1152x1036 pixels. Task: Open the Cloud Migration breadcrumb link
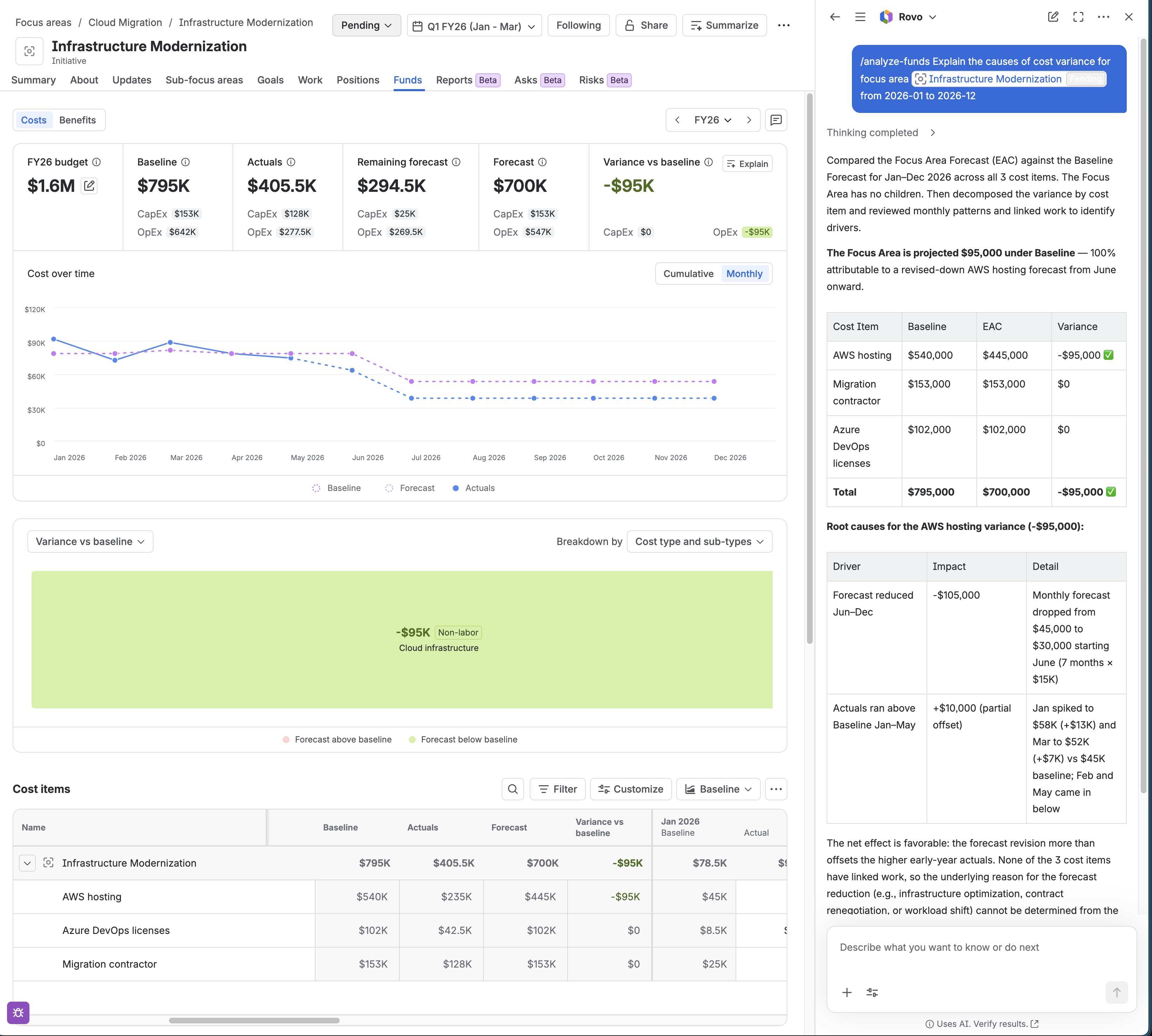125,22
